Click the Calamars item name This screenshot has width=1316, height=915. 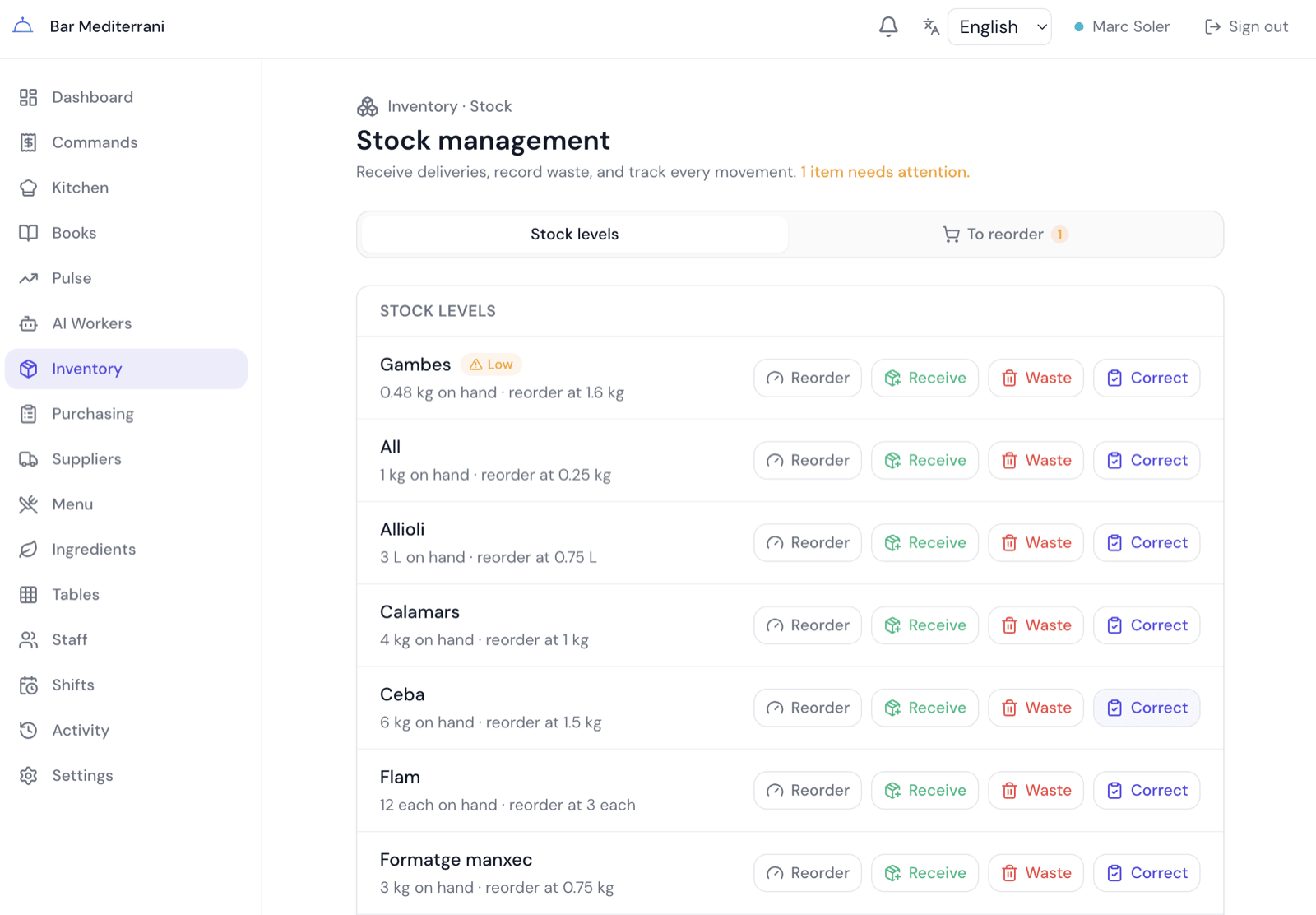[419, 612]
